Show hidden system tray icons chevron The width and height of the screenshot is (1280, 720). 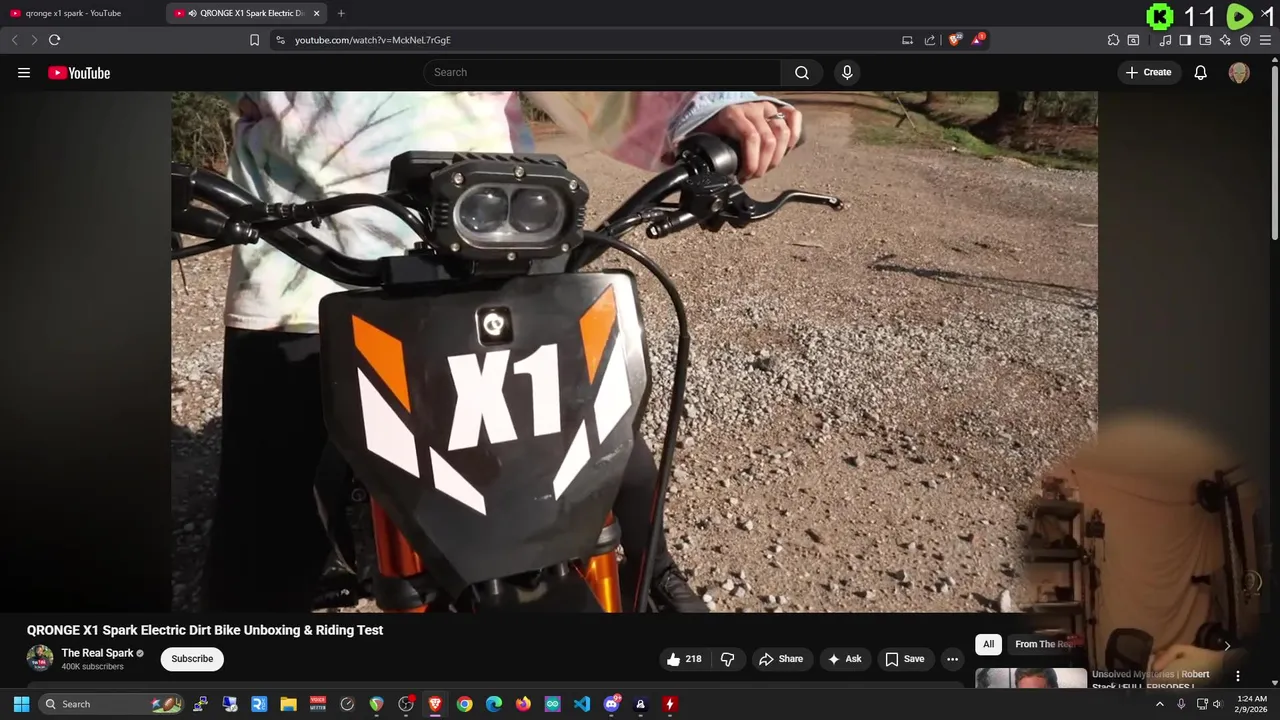[1160, 704]
